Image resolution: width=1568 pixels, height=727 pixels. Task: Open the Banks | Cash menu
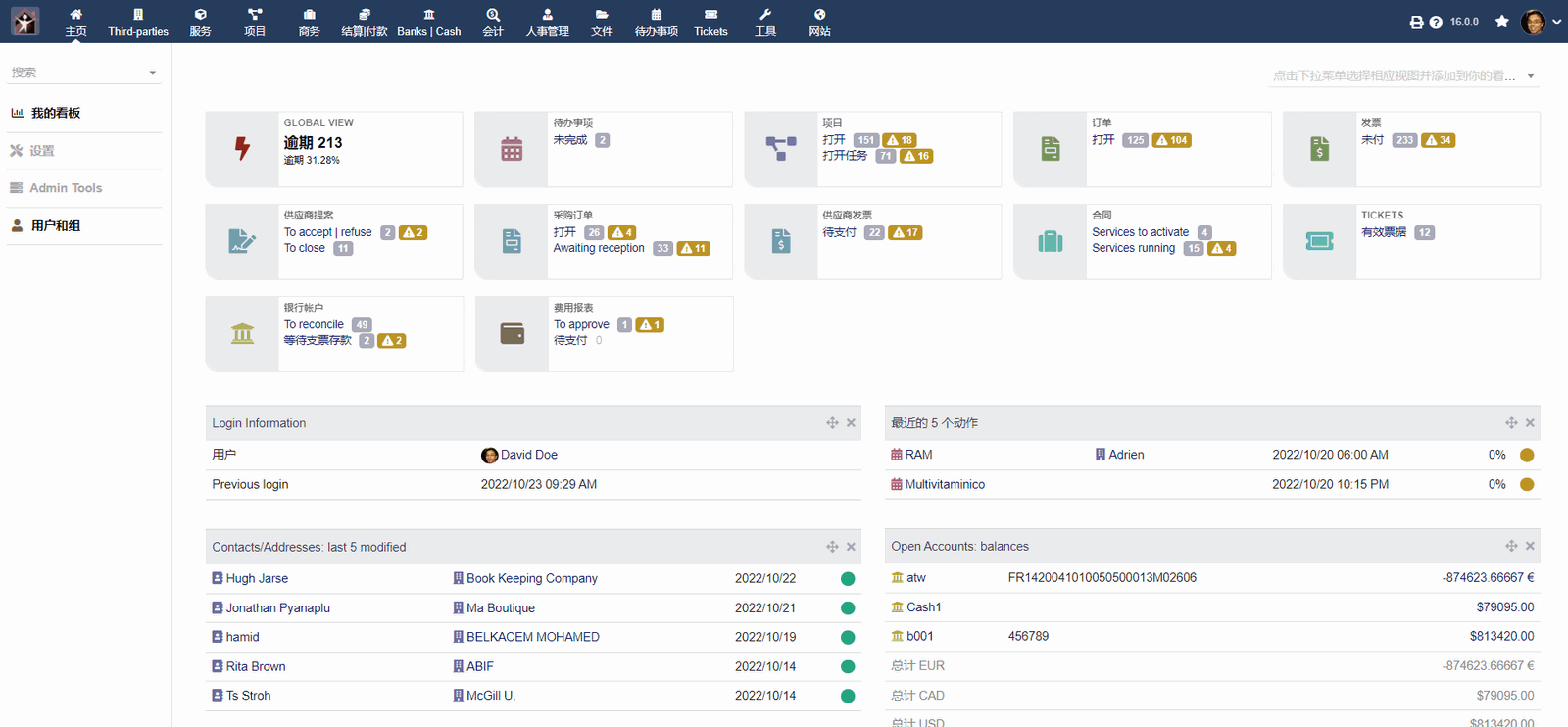(x=428, y=22)
